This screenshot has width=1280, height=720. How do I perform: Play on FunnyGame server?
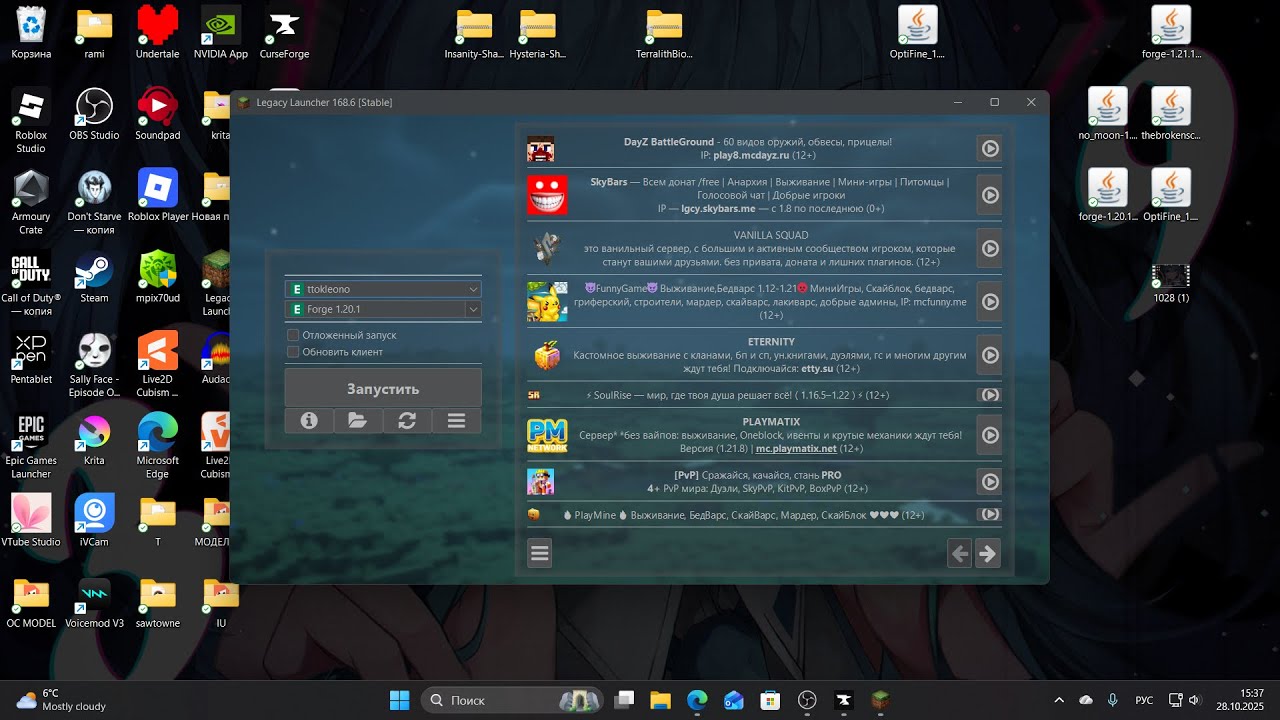pyautogui.click(x=989, y=301)
